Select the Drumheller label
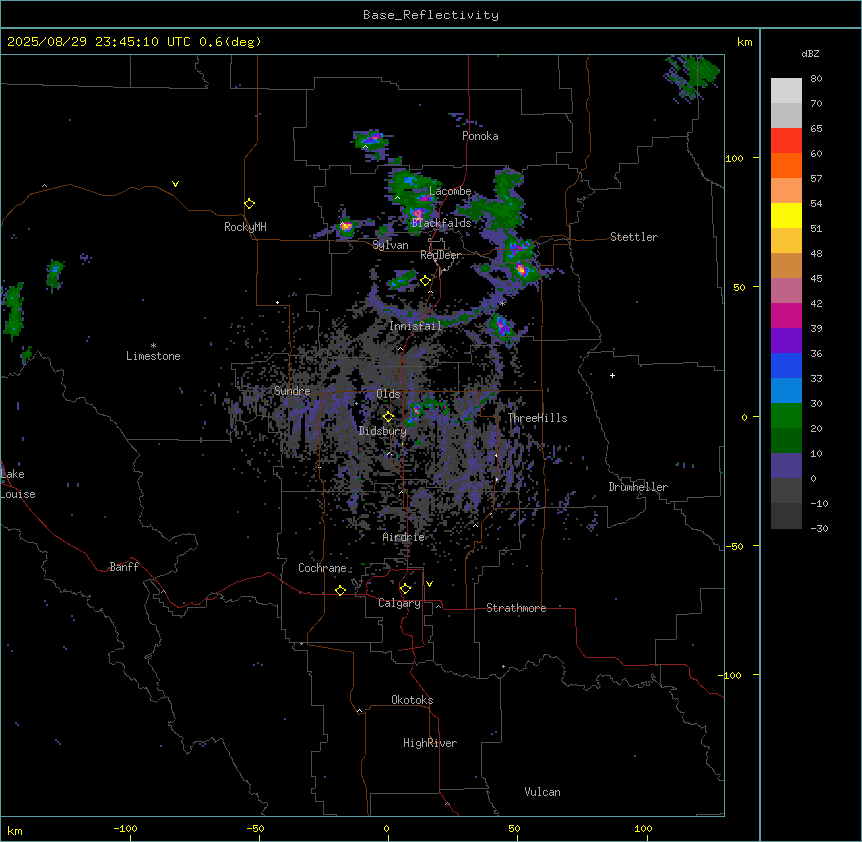Viewport: 862px width, 842px height. [638, 487]
